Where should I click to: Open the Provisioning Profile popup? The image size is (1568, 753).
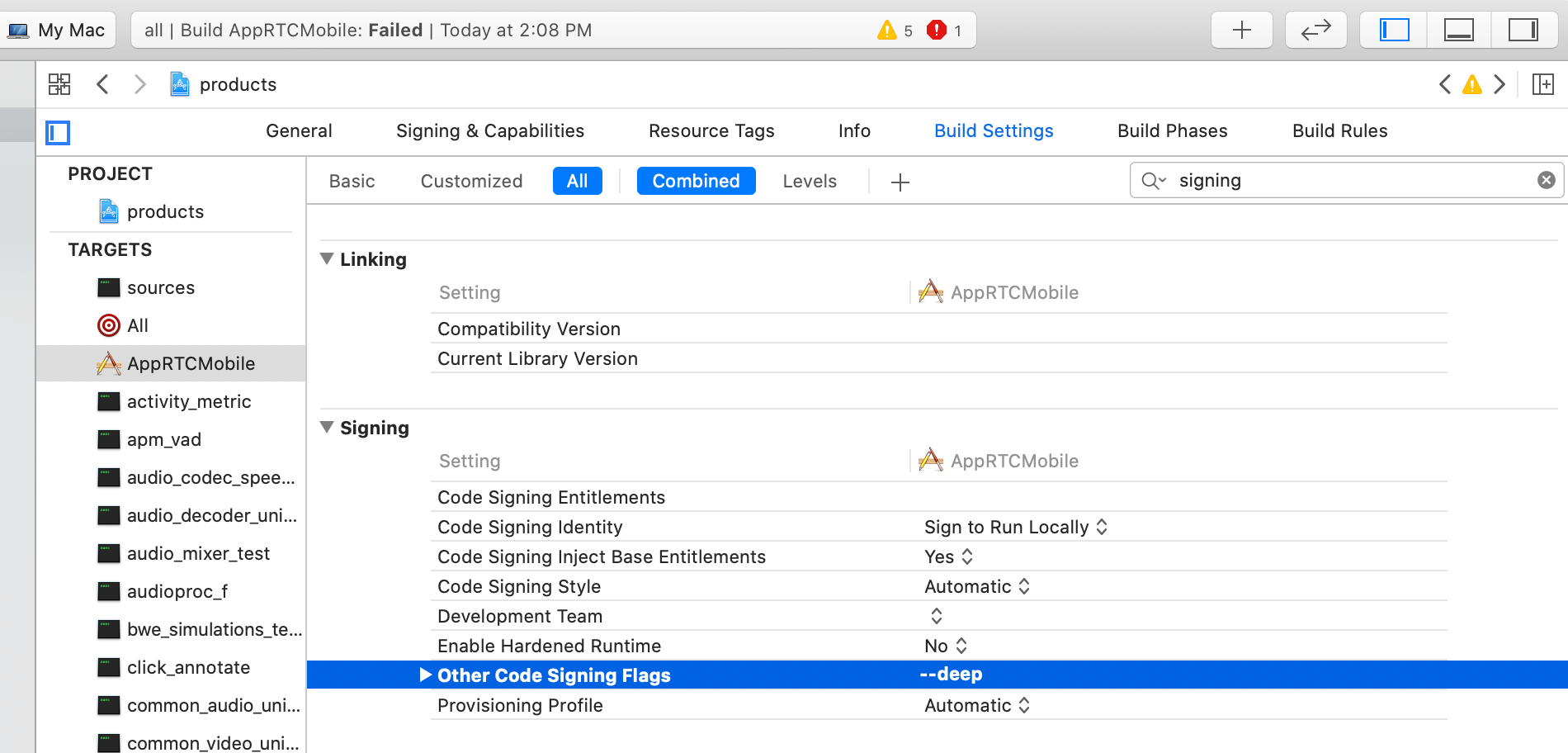[977, 705]
